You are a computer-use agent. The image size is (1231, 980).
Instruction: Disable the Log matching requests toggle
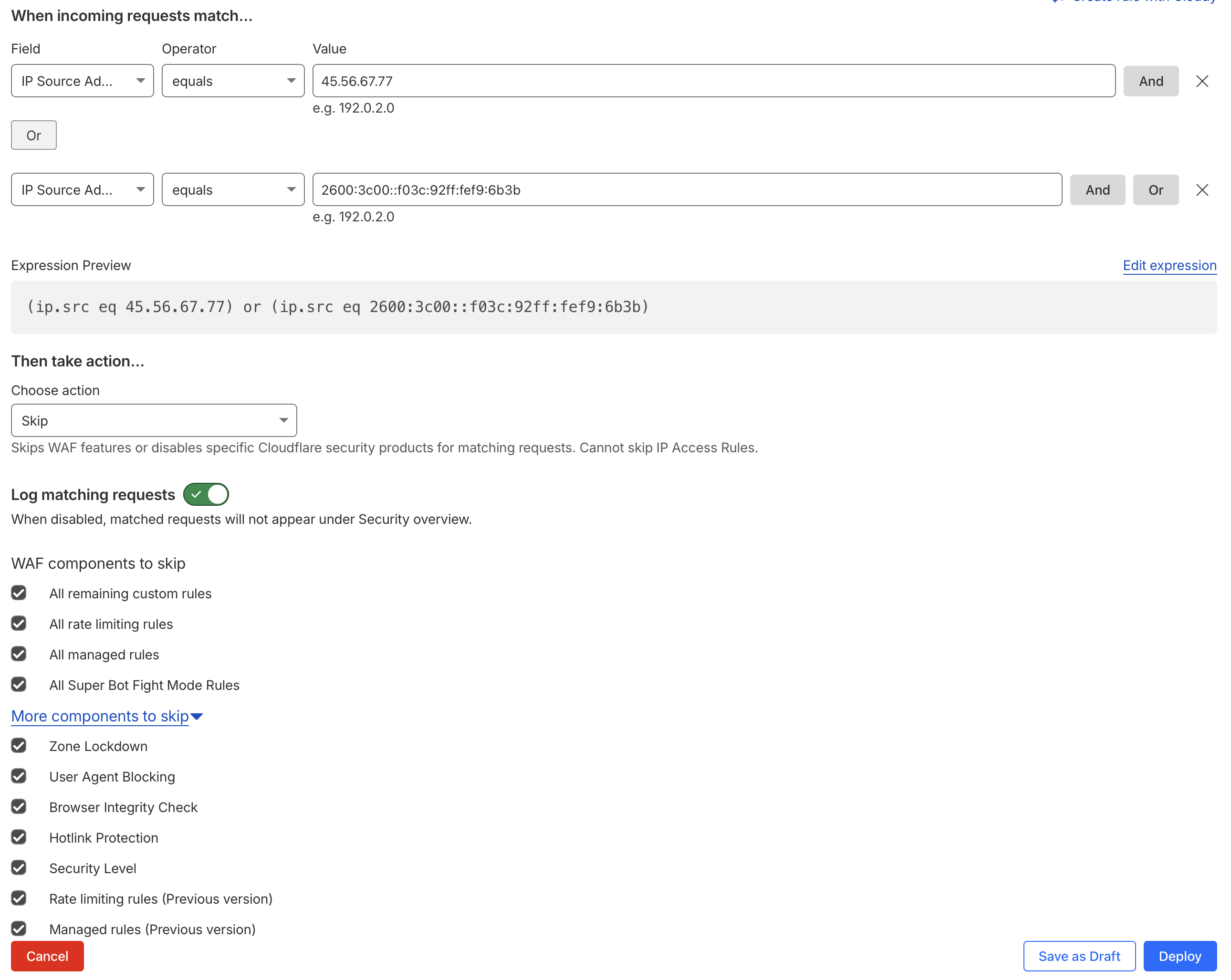click(x=206, y=495)
